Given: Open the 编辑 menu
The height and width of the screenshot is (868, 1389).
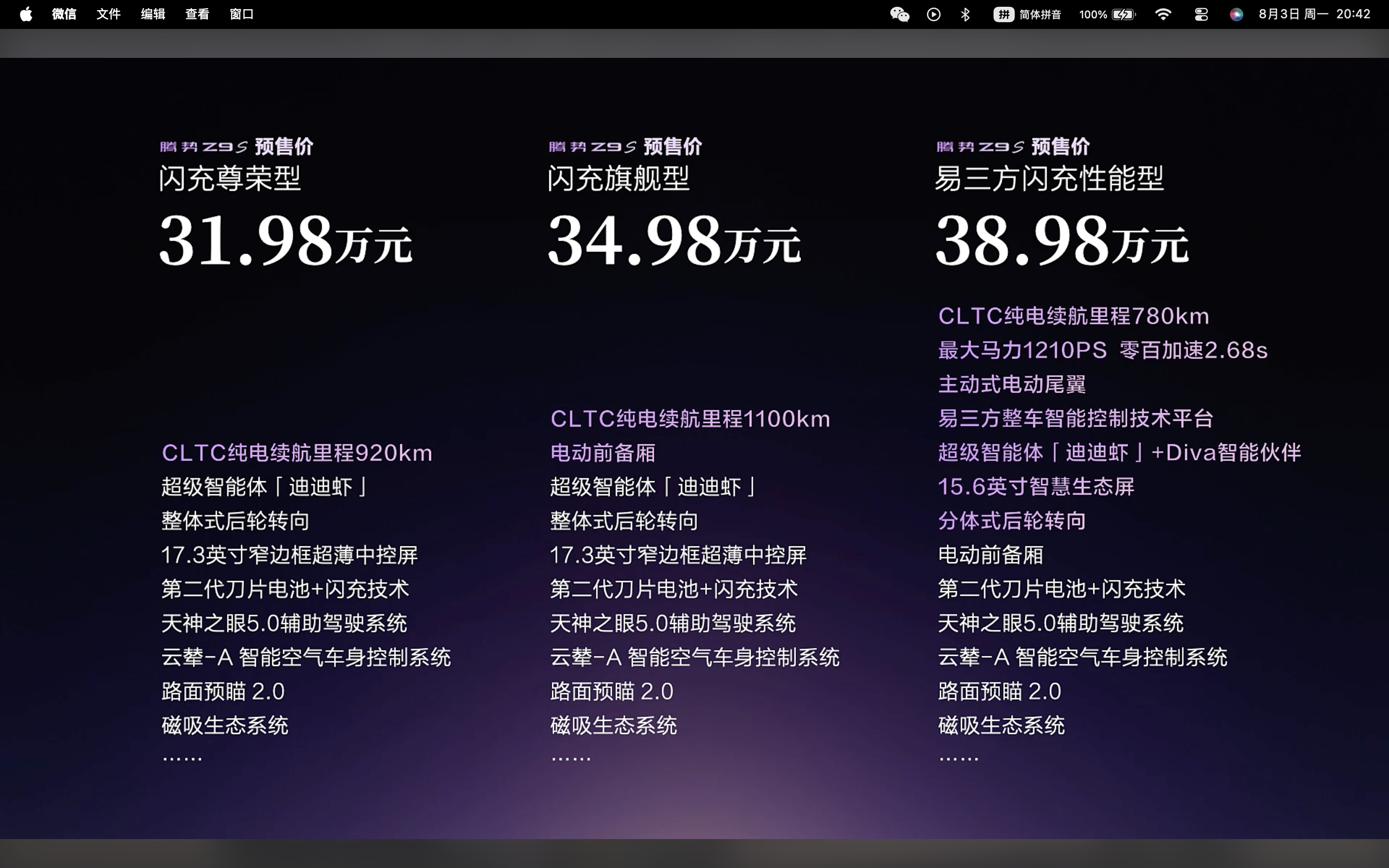Looking at the screenshot, I should click(x=153, y=14).
